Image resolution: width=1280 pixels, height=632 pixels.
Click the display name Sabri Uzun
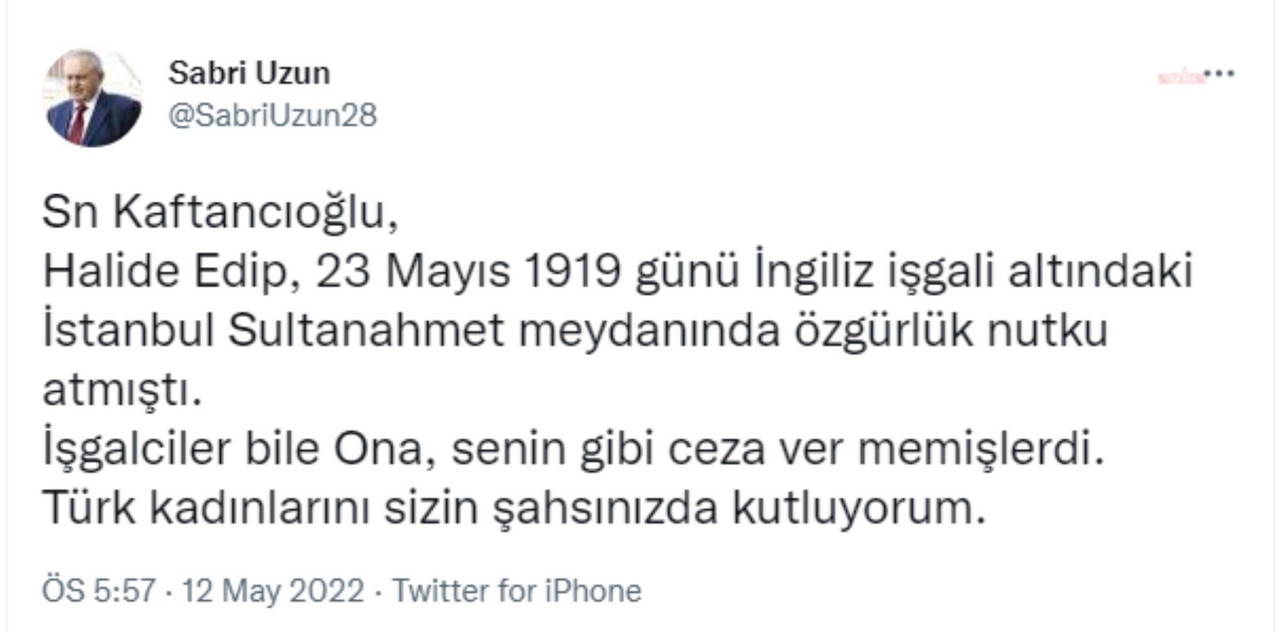(x=249, y=73)
